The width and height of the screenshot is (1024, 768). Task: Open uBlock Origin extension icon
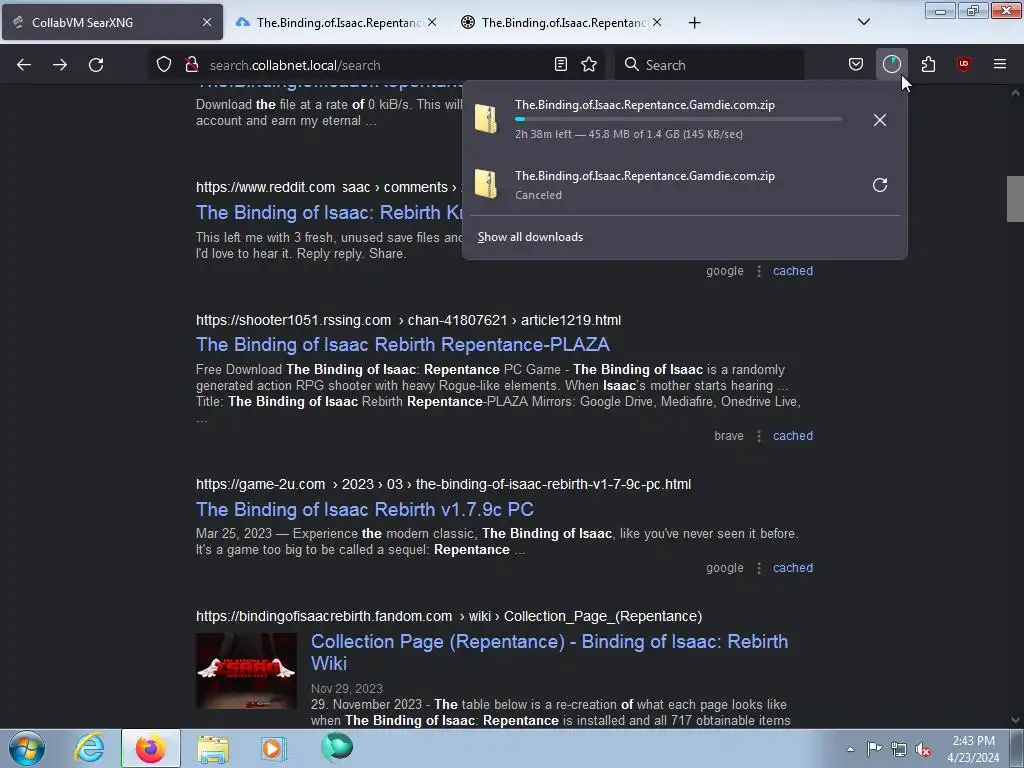[x=963, y=65]
